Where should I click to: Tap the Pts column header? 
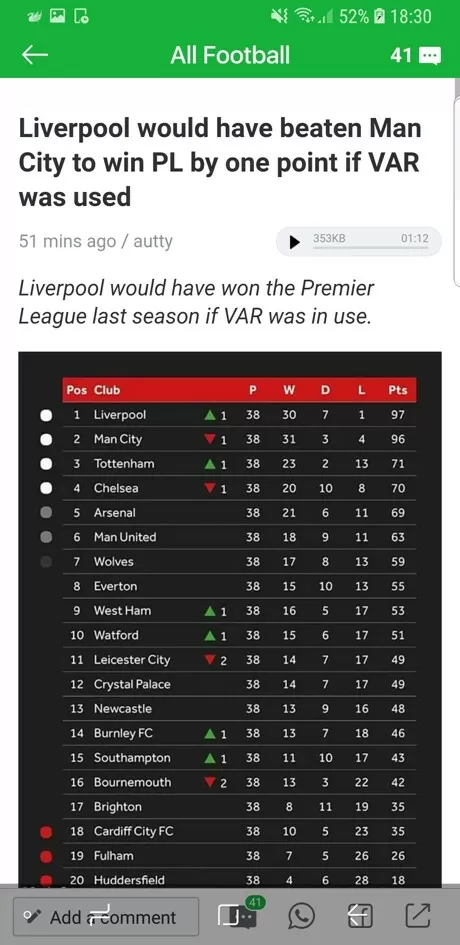tap(397, 390)
